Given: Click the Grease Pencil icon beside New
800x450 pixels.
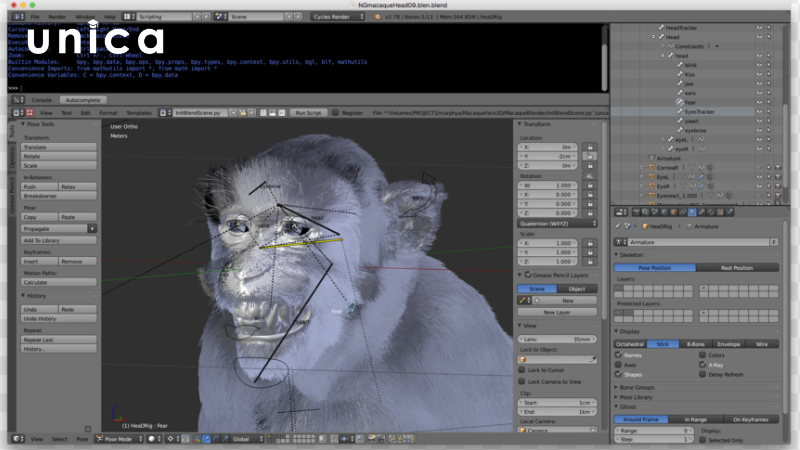Looking at the screenshot, I should coord(522,299).
